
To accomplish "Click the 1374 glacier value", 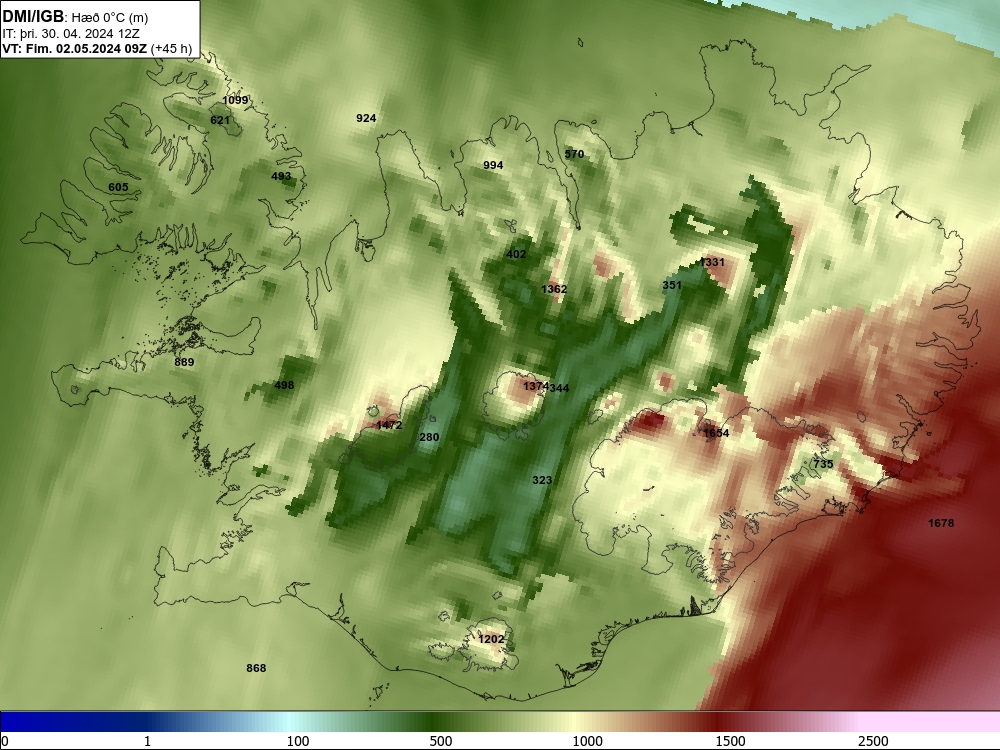I will [x=535, y=386].
